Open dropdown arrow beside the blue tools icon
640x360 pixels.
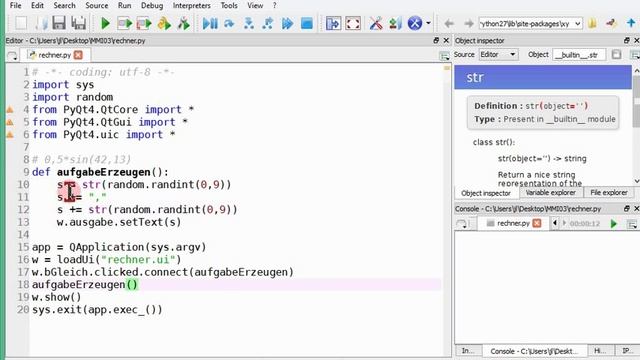pyautogui.click(x=428, y=23)
